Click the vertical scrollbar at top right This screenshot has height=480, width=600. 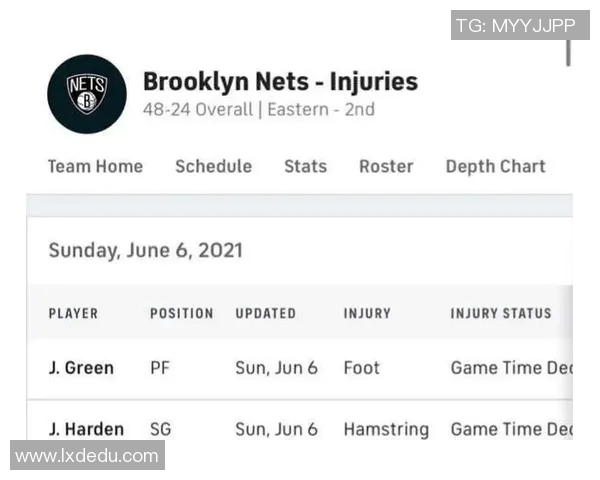pos(568,52)
